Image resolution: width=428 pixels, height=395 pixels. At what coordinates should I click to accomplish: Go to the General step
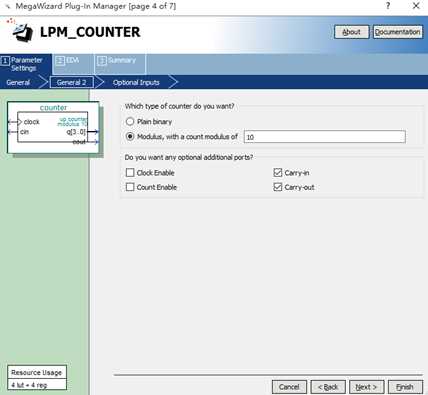18,82
